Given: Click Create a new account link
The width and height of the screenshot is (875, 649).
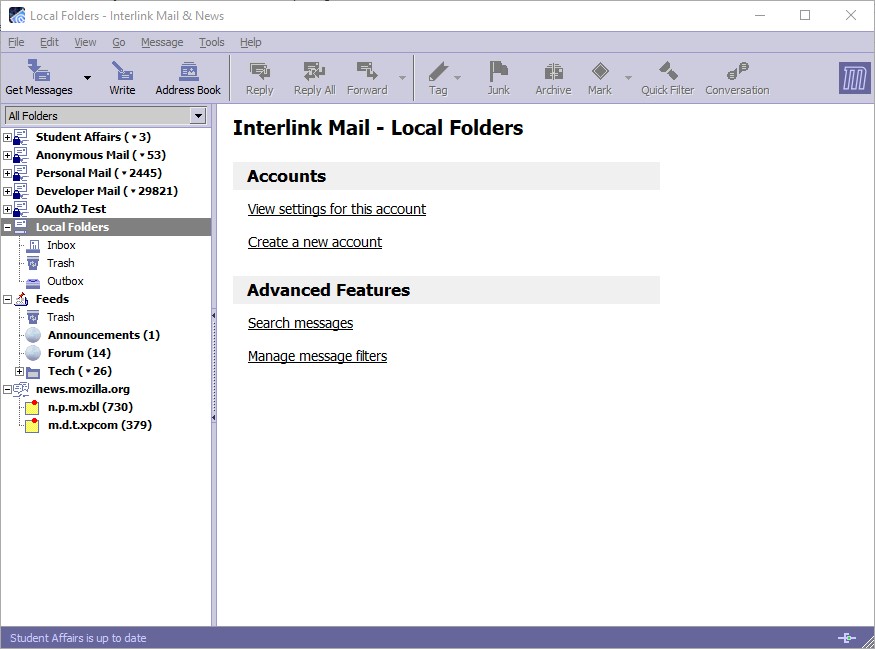Looking at the screenshot, I should click(x=315, y=242).
